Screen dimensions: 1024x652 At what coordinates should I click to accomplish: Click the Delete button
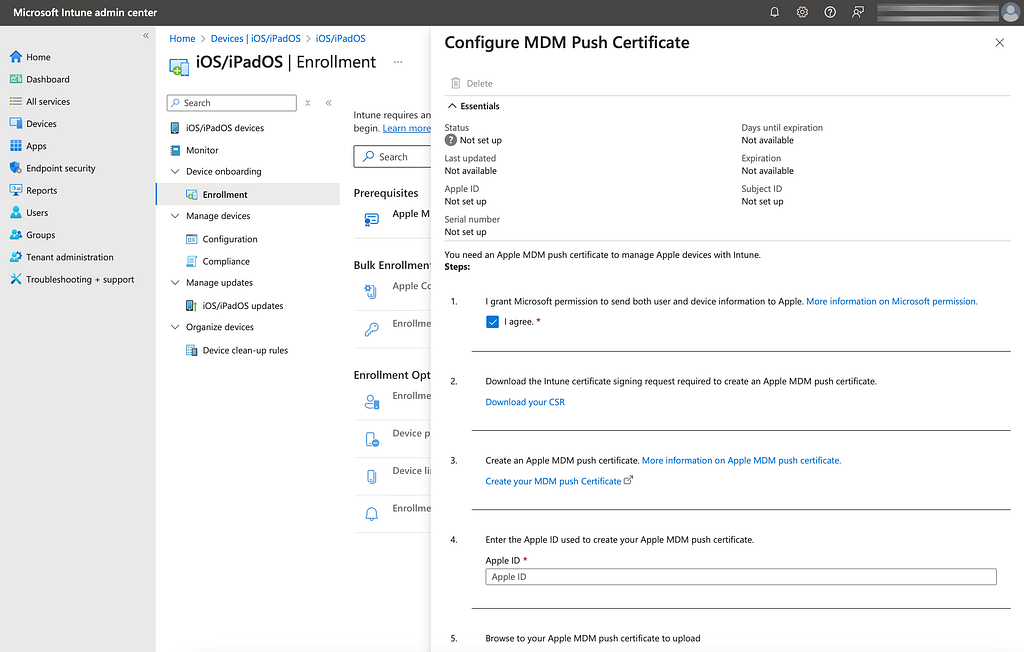(x=472, y=83)
